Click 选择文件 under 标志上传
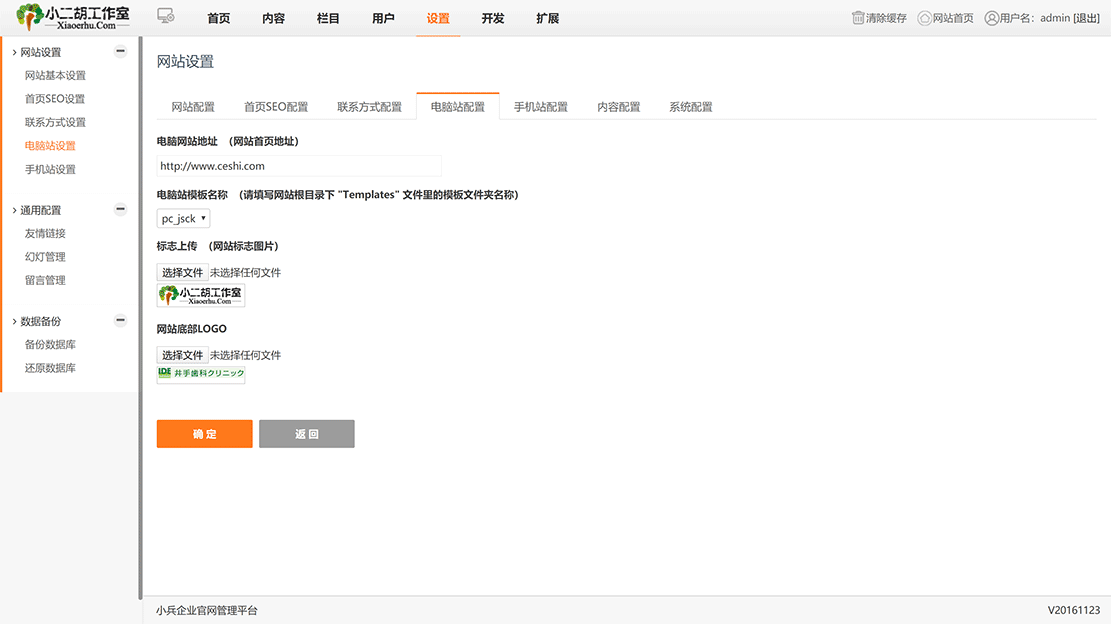The height and width of the screenshot is (624, 1111). pyautogui.click(x=182, y=272)
